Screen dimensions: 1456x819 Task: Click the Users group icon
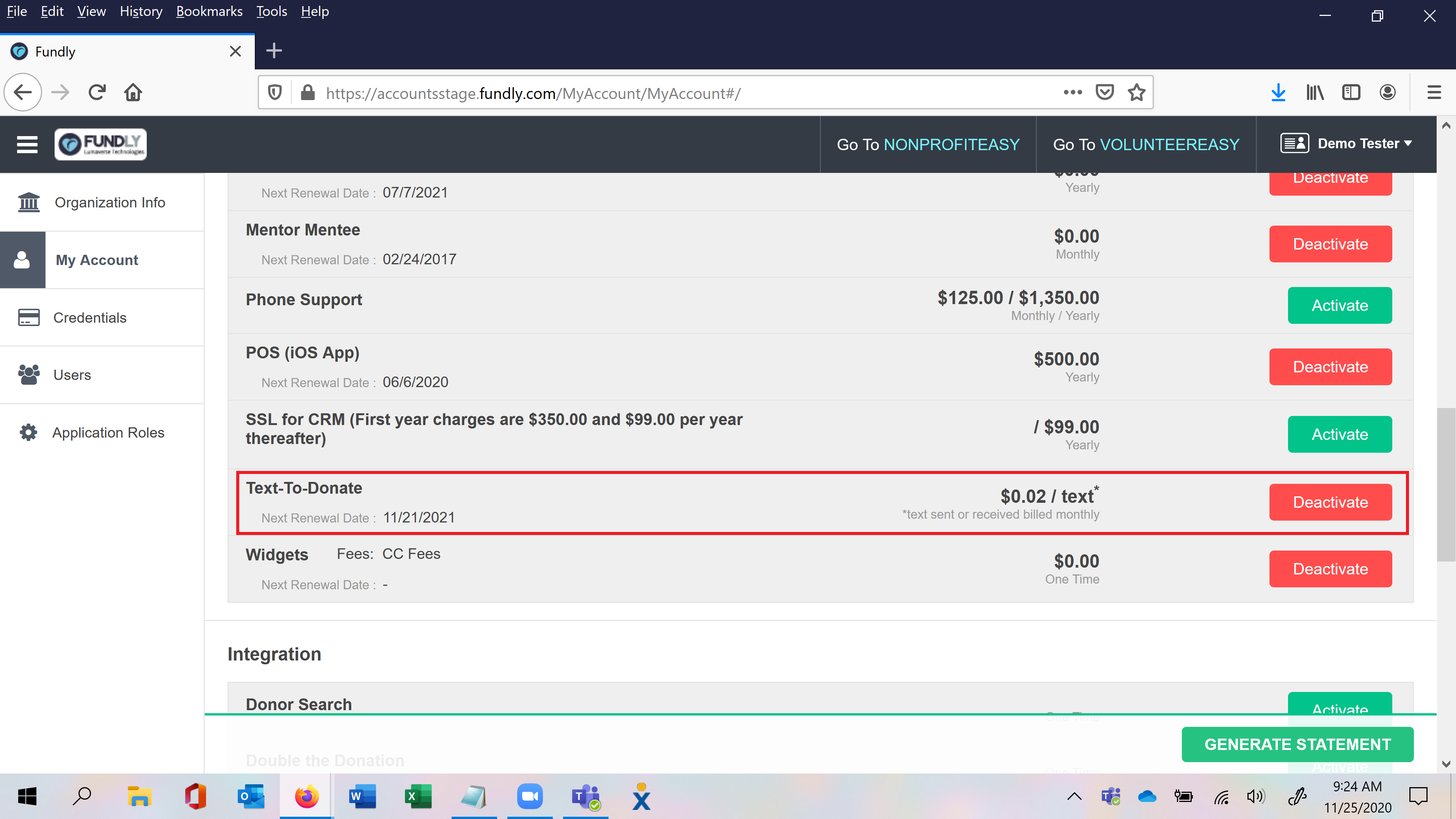click(x=29, y=375)
